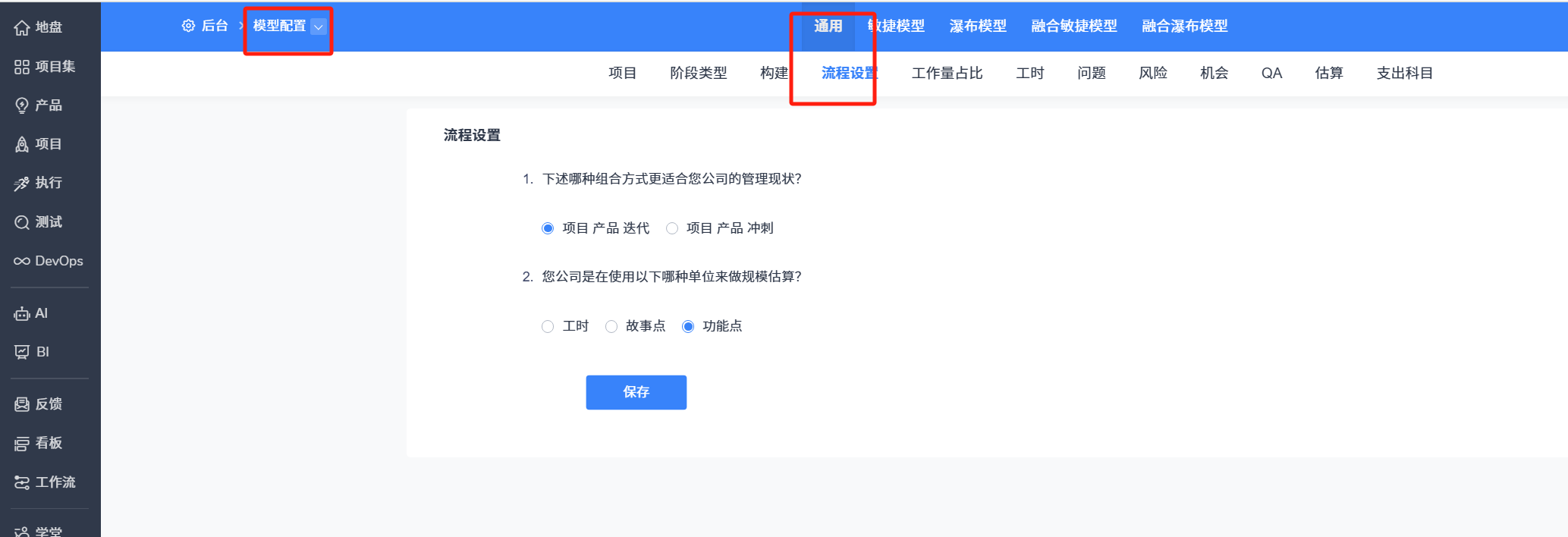This screenshot has height=537, width=1568.
Task: Open the 构建 sub-navigation tab
Action: coord(775,73)
